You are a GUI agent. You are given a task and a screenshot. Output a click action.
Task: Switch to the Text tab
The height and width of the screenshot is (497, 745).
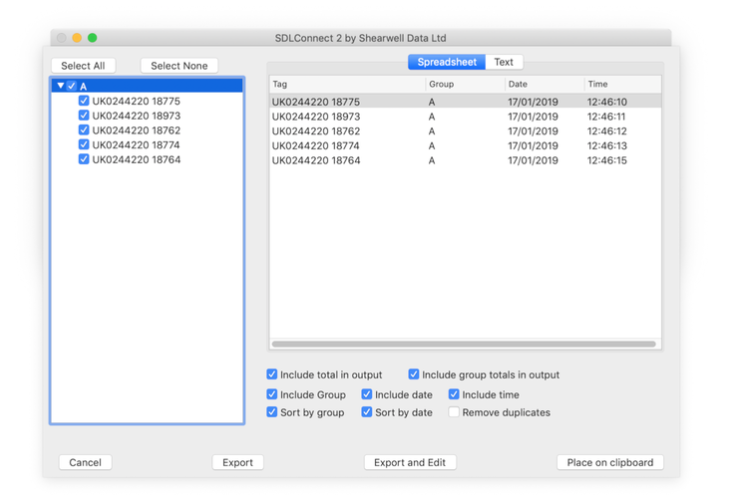pos(504,62)
